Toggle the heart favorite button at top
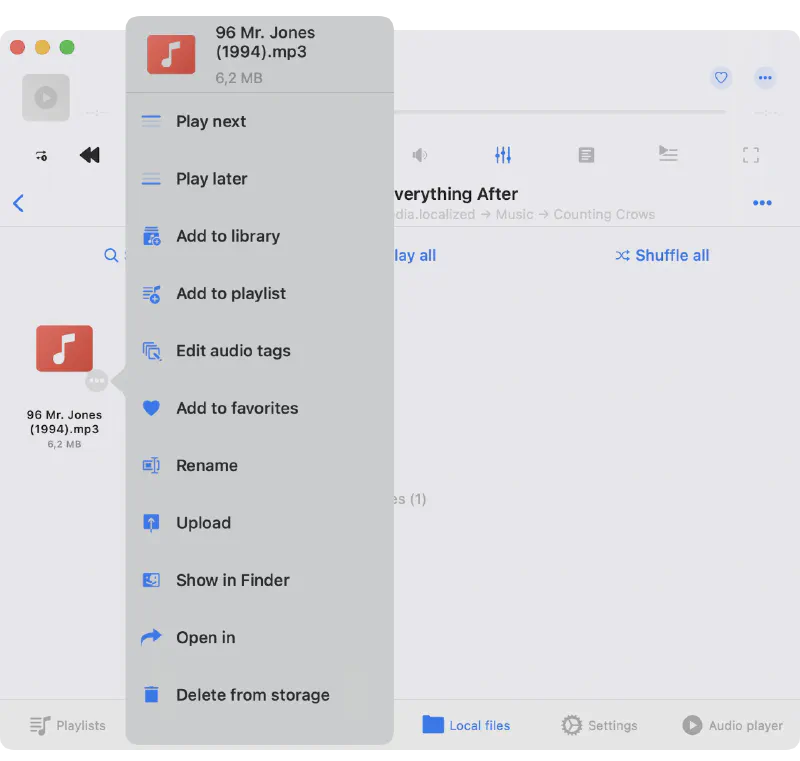Screen dimensions: 800x761 721,78
